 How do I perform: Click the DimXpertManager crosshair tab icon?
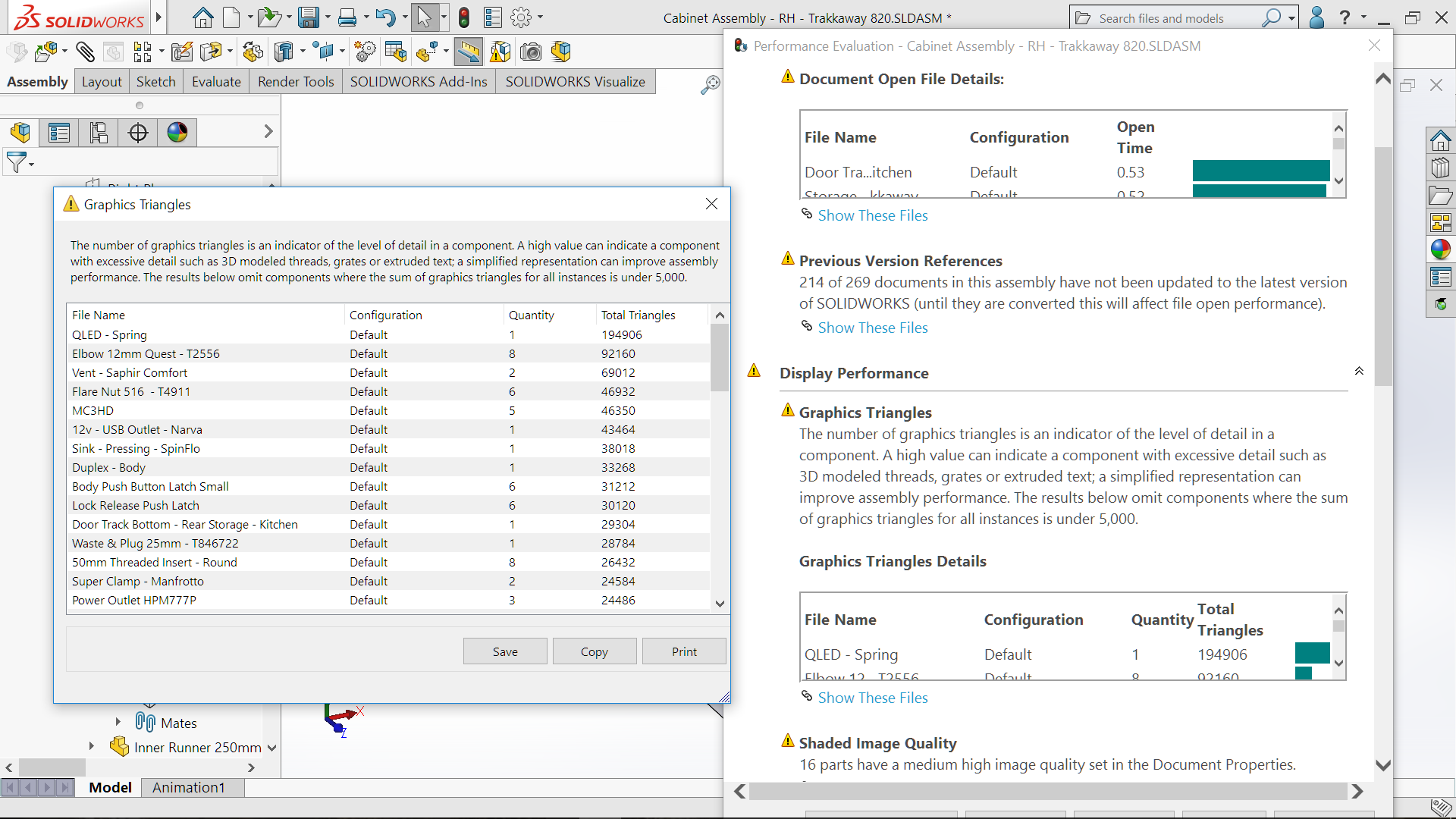point(138,133)
